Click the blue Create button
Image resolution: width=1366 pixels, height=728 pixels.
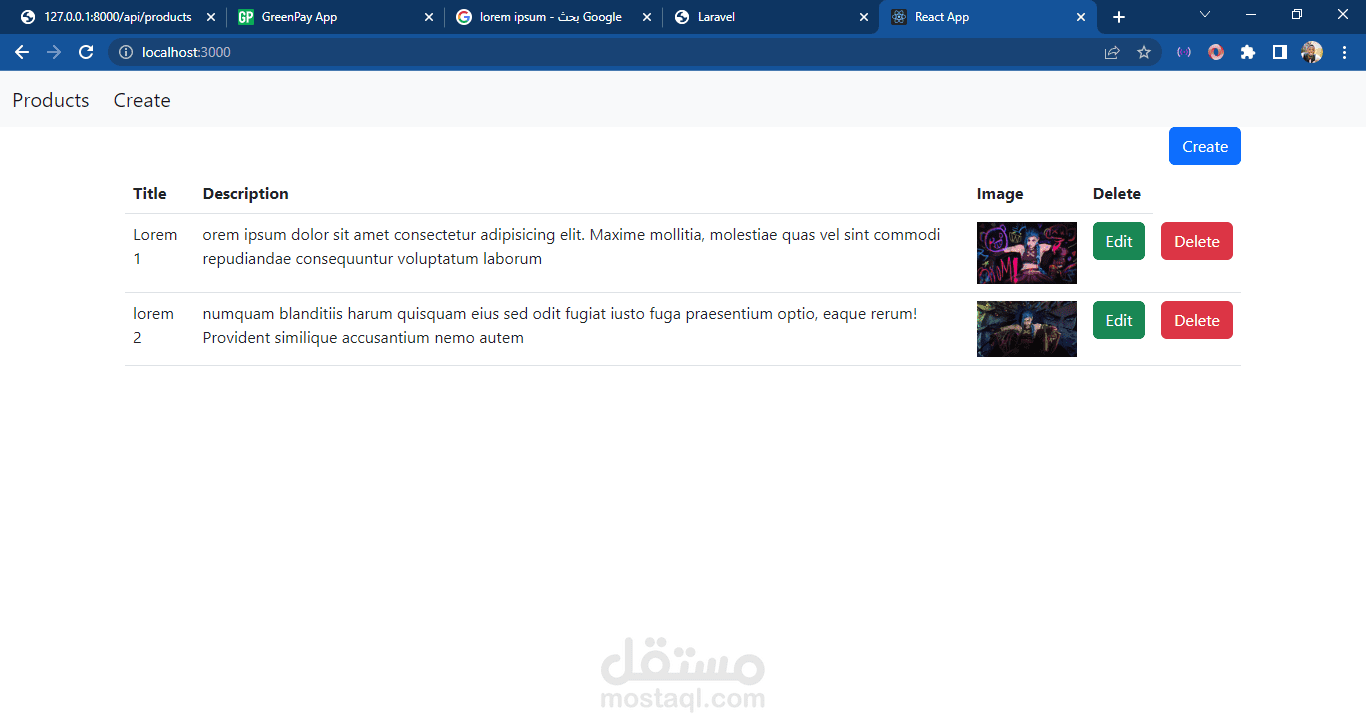click(1205, 146)
